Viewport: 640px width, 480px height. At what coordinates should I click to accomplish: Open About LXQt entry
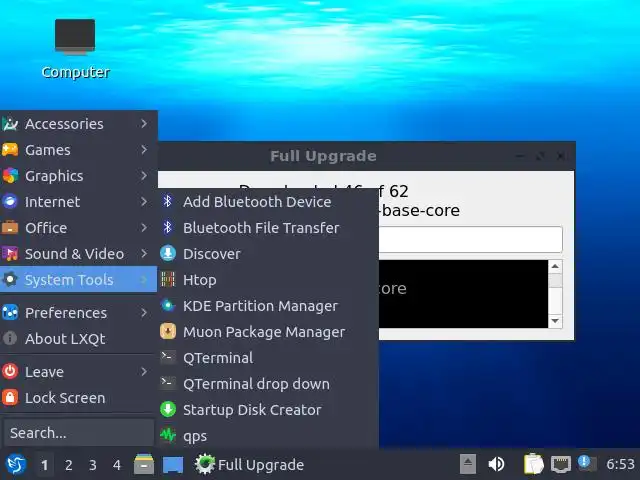click(x=78, y=339)
